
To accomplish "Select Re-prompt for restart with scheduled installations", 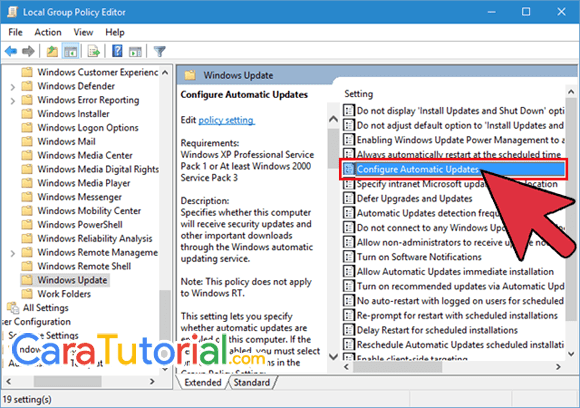I will tap(453, 316).
